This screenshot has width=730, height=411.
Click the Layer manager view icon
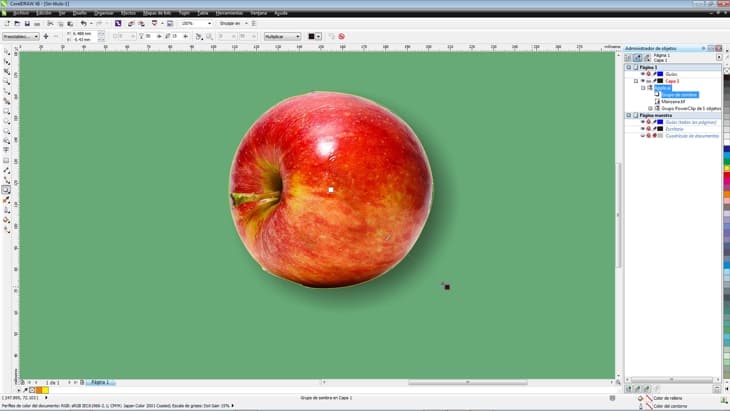pos(647,57)
